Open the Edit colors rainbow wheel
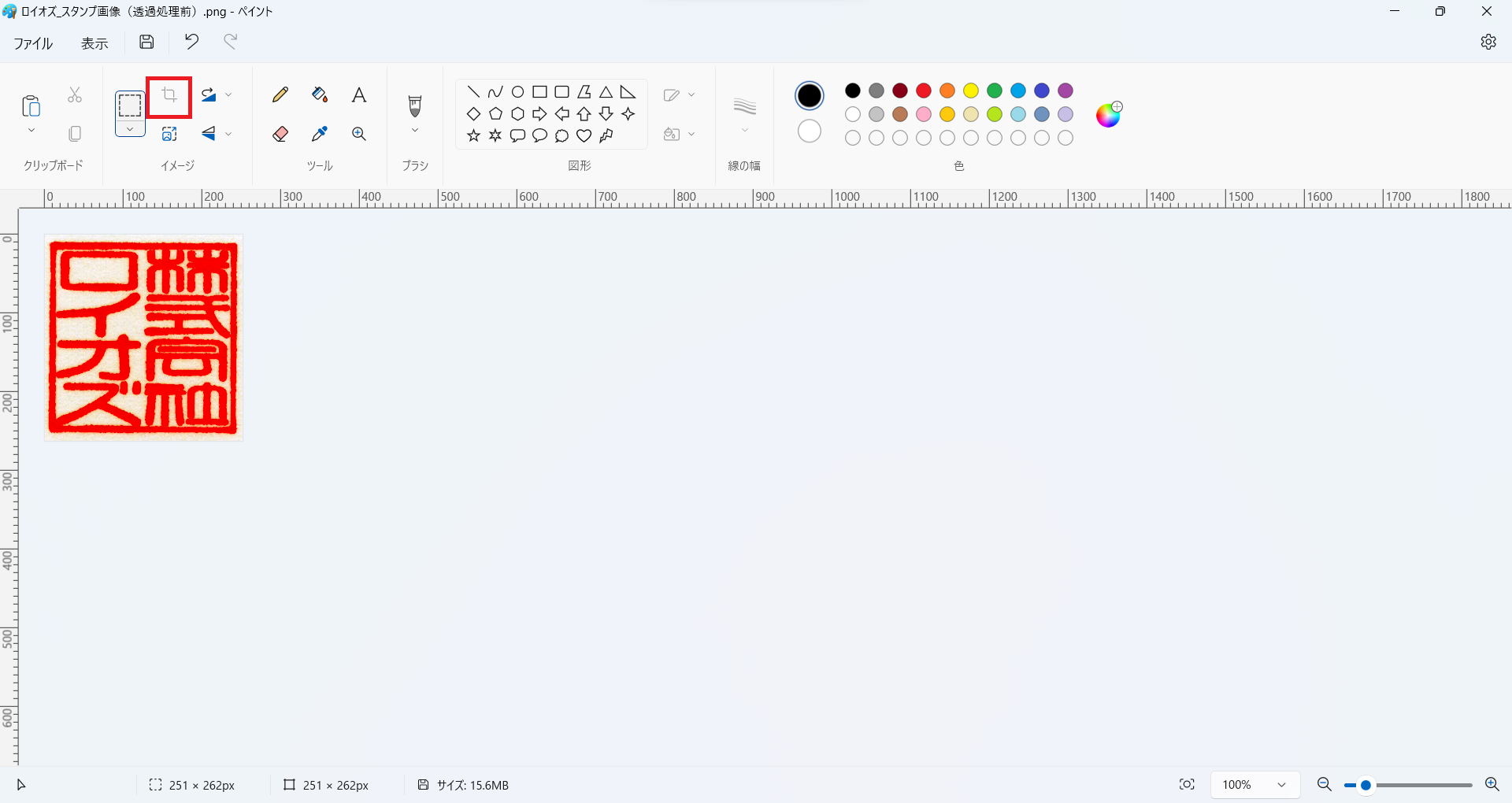1512x803 pixels. 1109,114
